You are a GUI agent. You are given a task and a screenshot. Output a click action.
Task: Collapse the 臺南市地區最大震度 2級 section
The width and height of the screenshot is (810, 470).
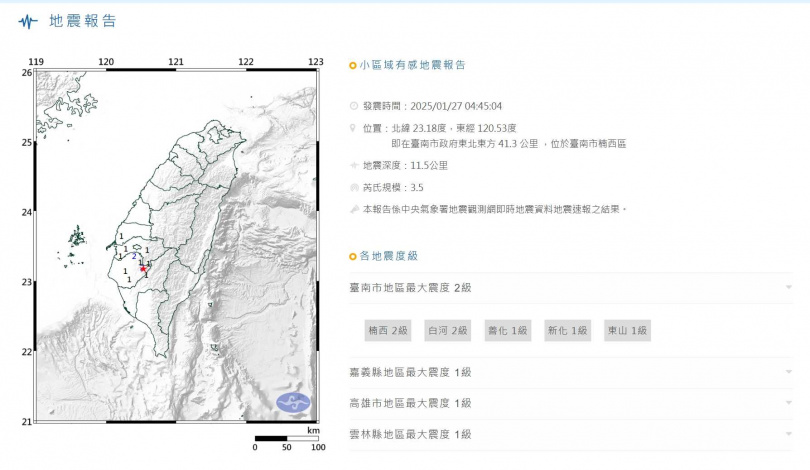(x=571, y=288)
